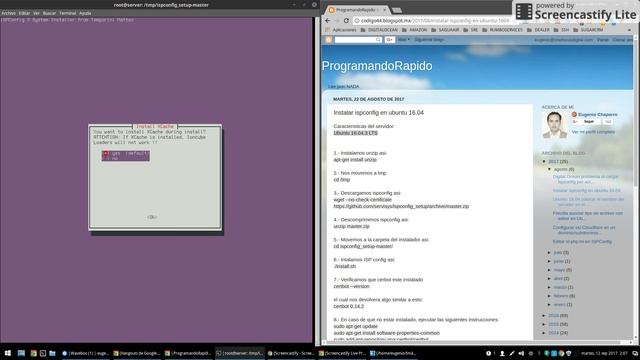Open Ver mi perfil completo link
Image resolution: width=640 pixels, height=360 pixels.
(593, 132)
